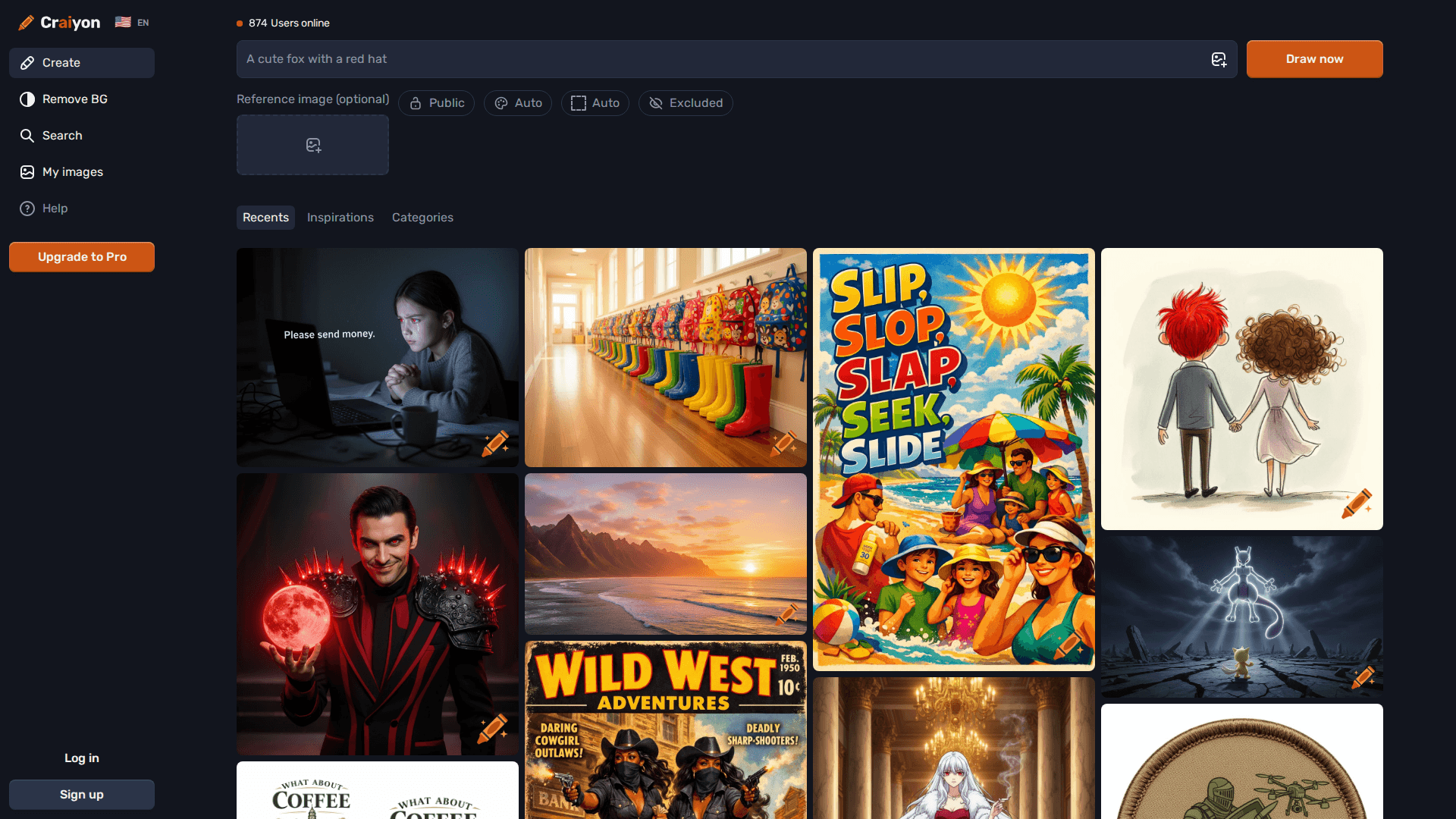Open the Slip Slop Slap beach poster thumbnail
Image resolution: width=1456 pixels, height=819 pixels.
(x=953, y=460)
